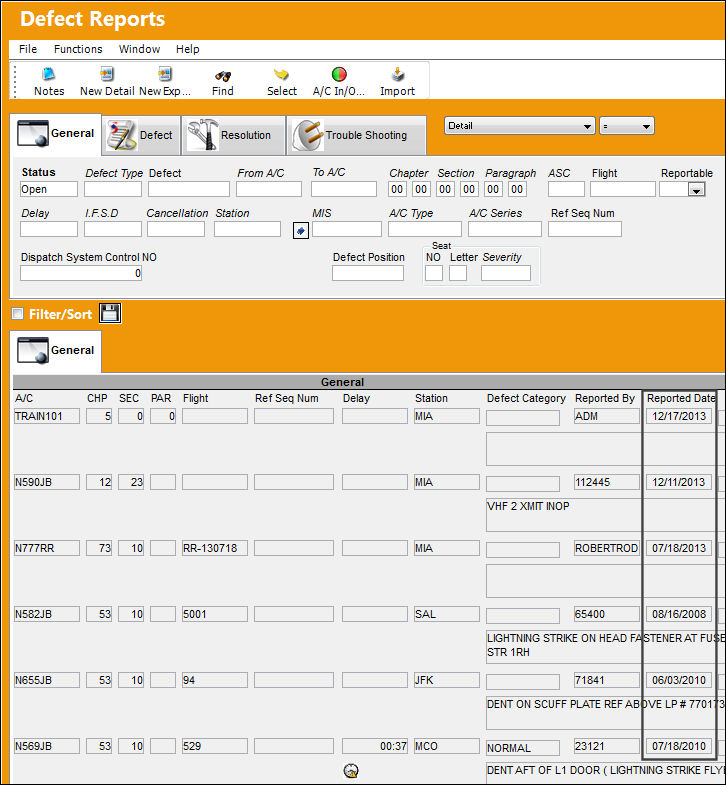Image resolution: width=726 pixels, height=785 pixels.
Task: Click the MIS input field
Action: click(346, 229)
